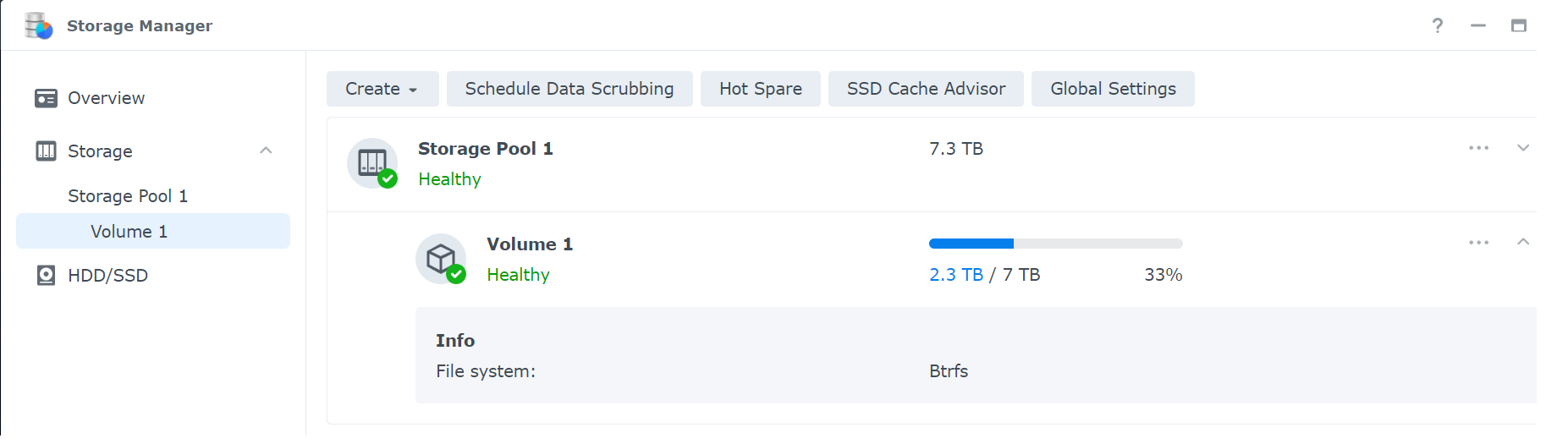Click the Storage Manager app icon
The width and height of the screenshot is (1568, 444).
tap(38, 26)
